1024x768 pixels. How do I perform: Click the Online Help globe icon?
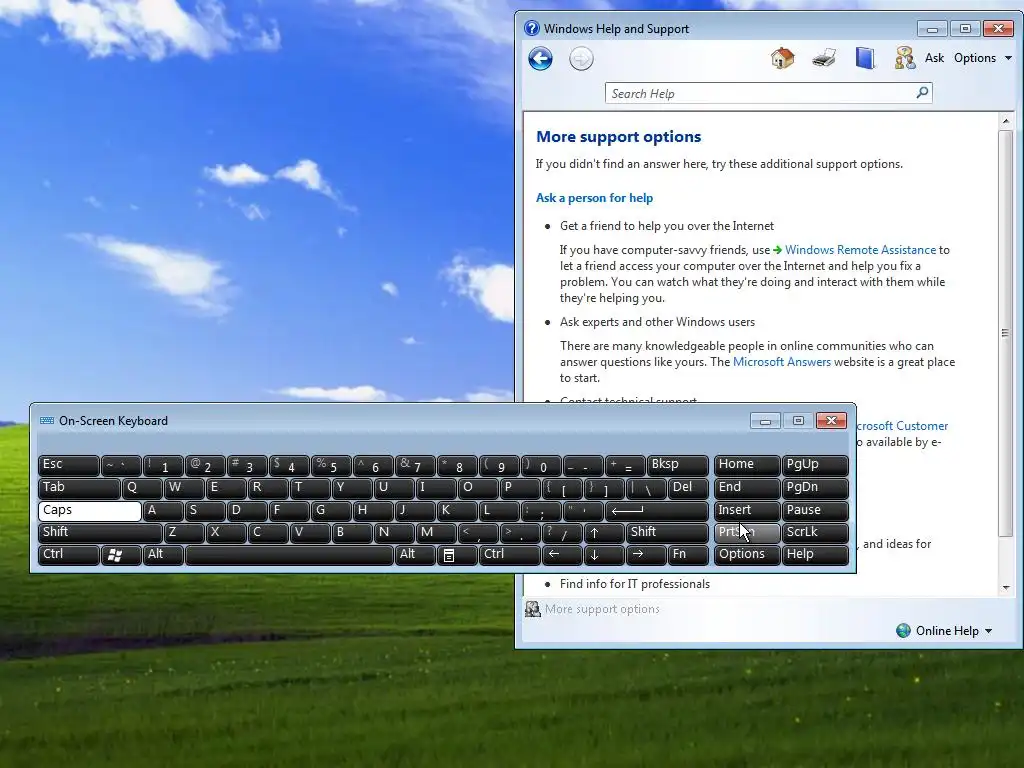pos(903,630)
